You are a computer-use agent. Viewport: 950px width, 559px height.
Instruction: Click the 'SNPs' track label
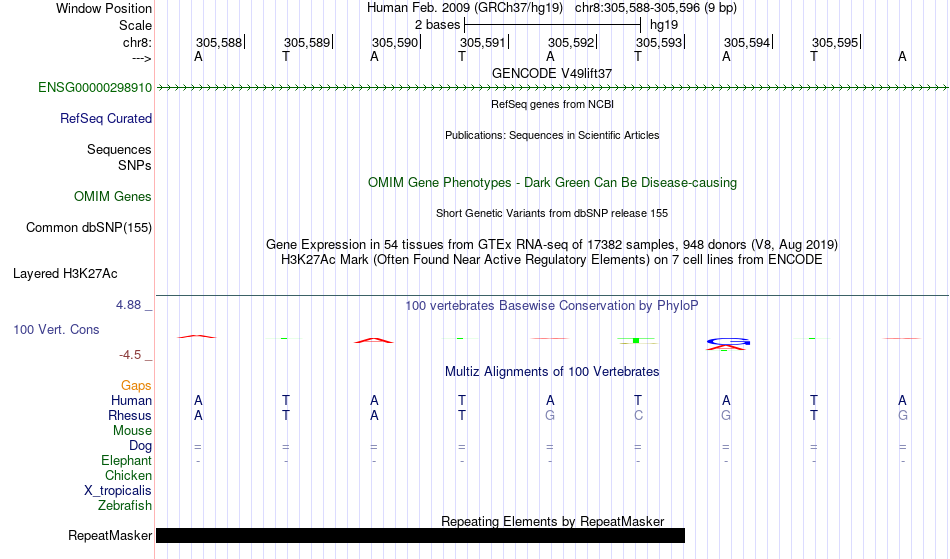(x=135, y=165)
